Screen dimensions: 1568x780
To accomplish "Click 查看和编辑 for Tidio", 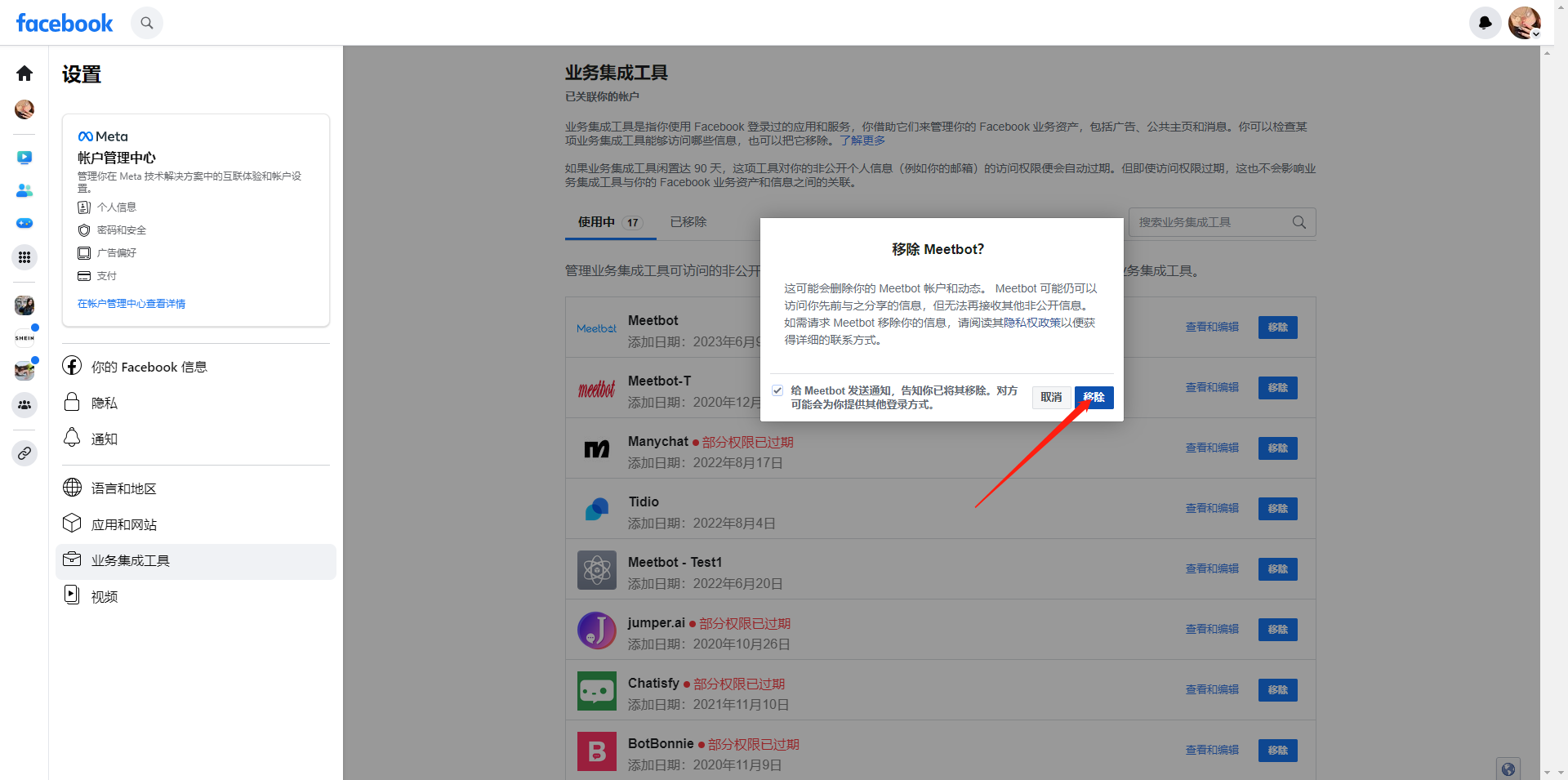I will point(1212,508).
